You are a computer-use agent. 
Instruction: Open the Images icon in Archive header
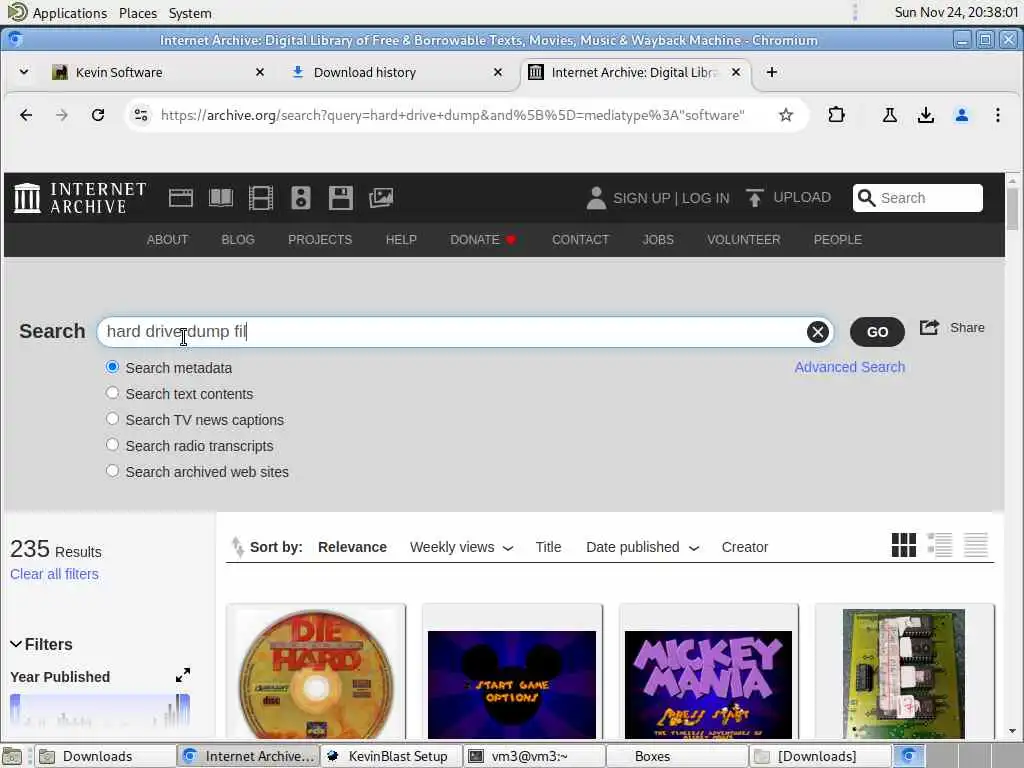(x=381, y=198)
